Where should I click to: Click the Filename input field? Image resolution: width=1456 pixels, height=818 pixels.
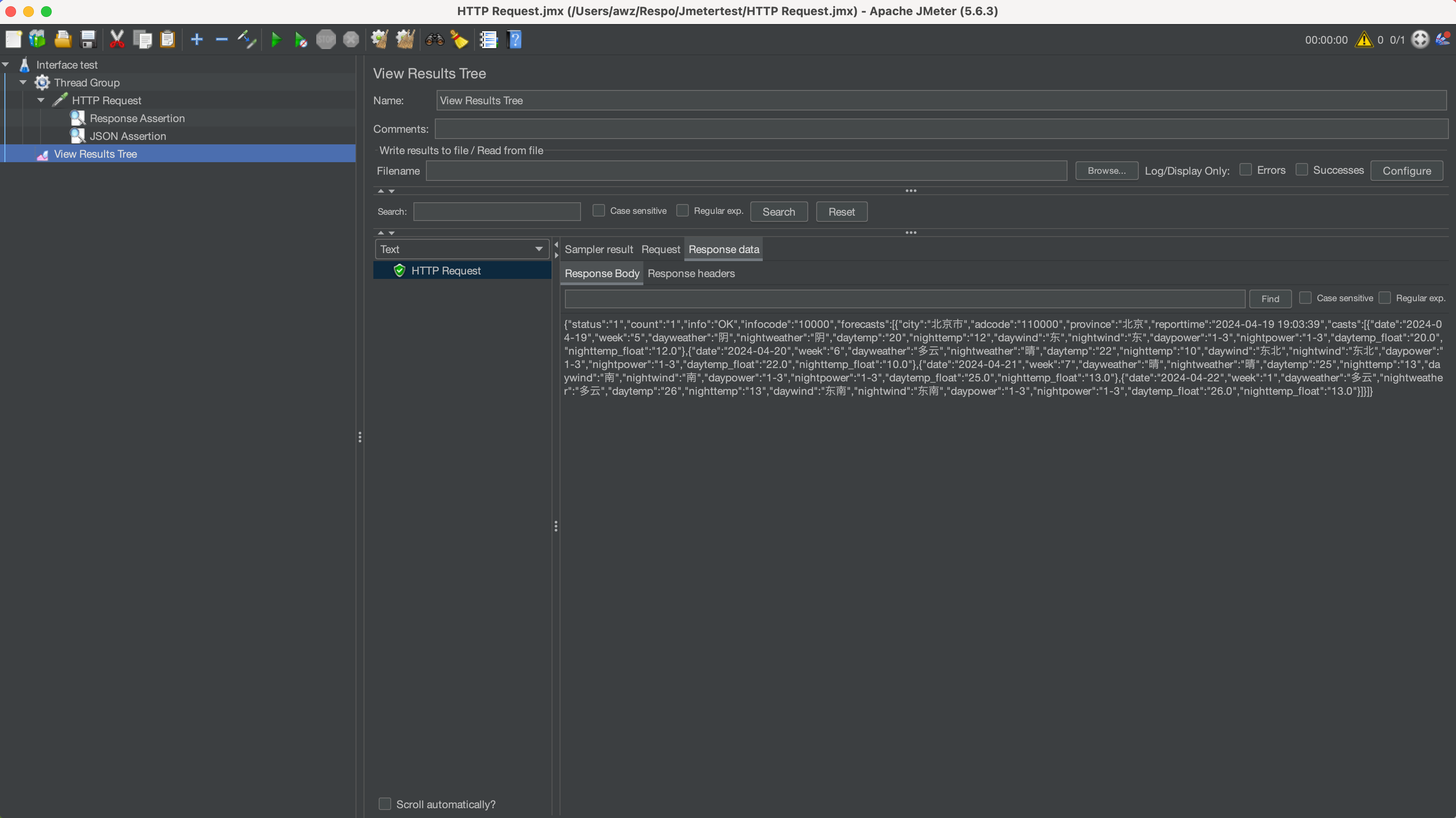[746, 171]
